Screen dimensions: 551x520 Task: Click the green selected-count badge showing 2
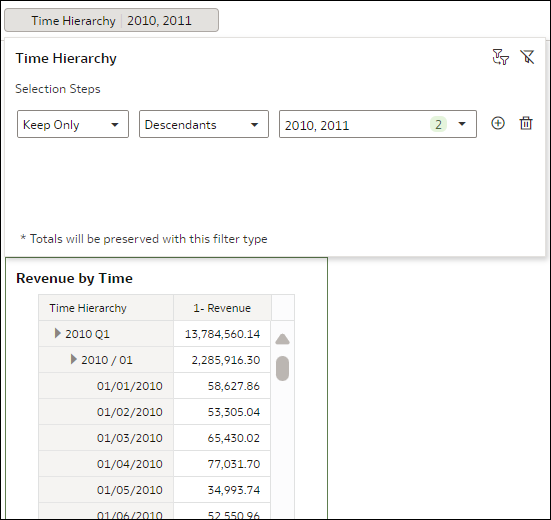[x=438, y=124]
